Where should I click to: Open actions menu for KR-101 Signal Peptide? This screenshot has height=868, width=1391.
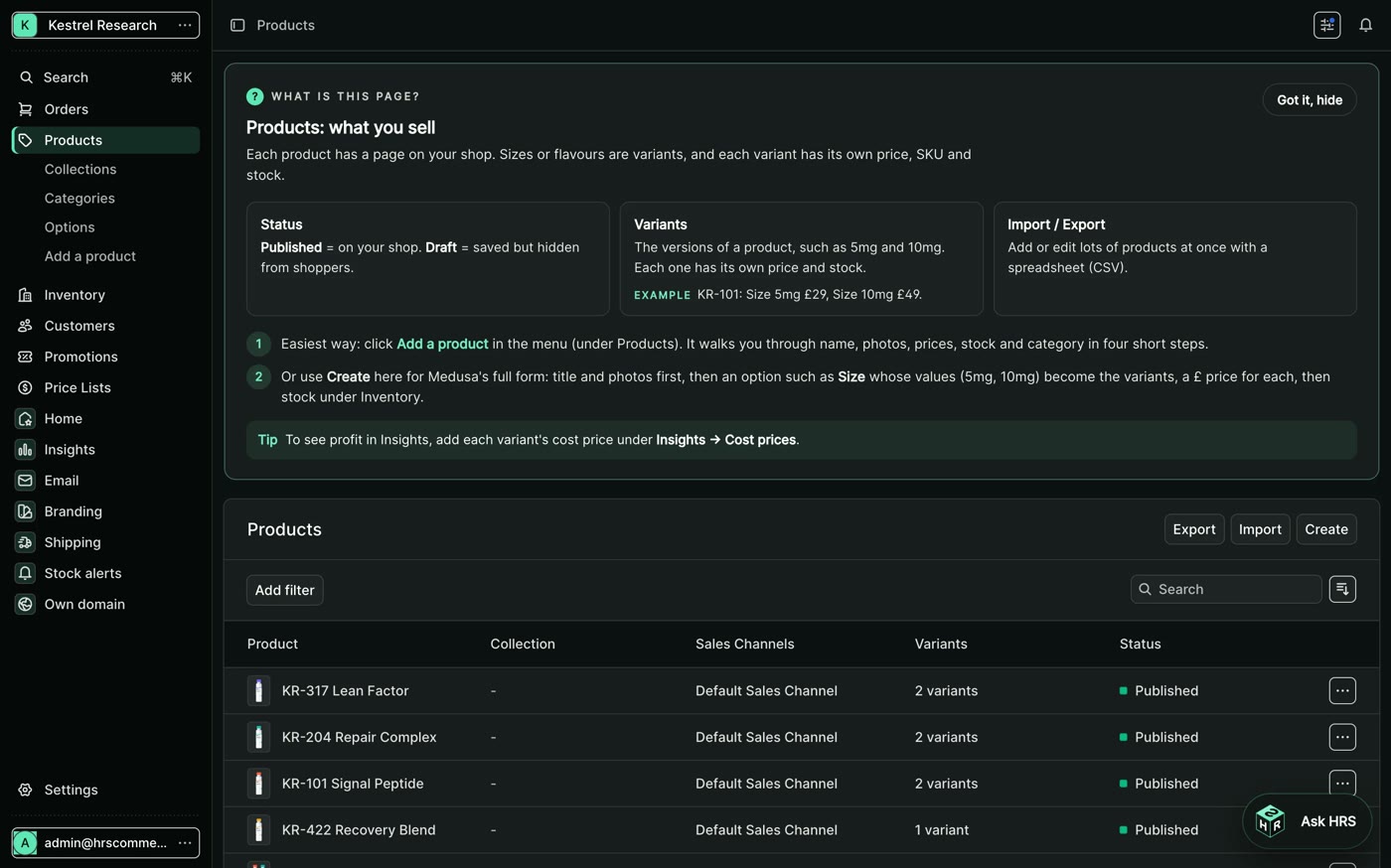(1342, 784)
